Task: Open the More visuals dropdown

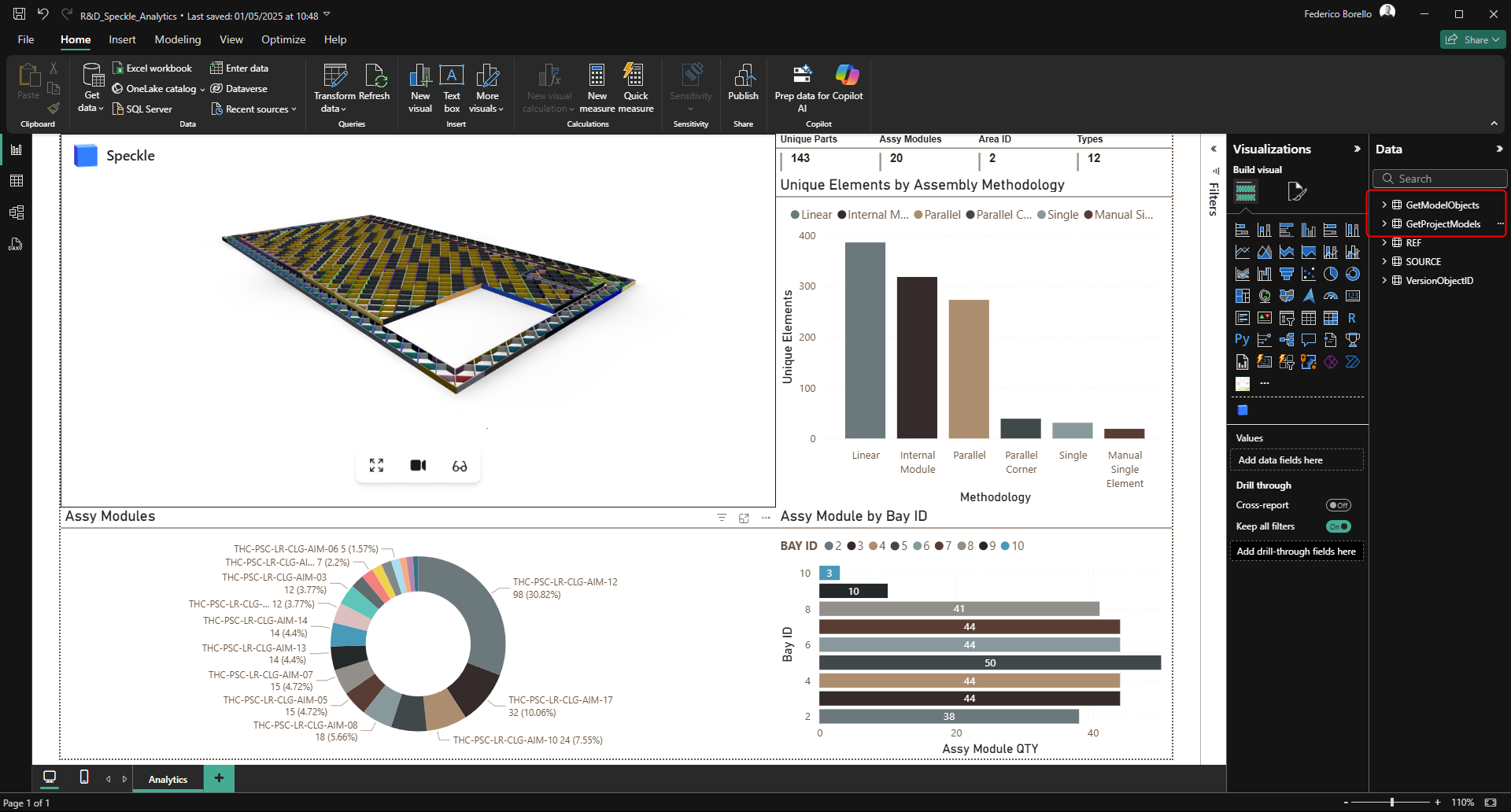Action: [x=487, y=88]
